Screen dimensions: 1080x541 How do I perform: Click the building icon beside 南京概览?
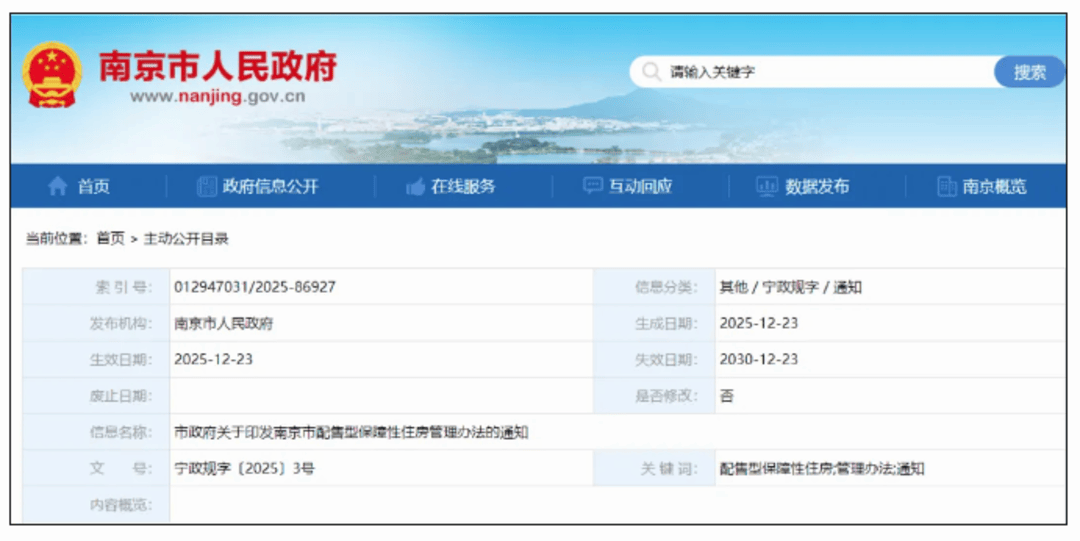[x=946, y=186]
